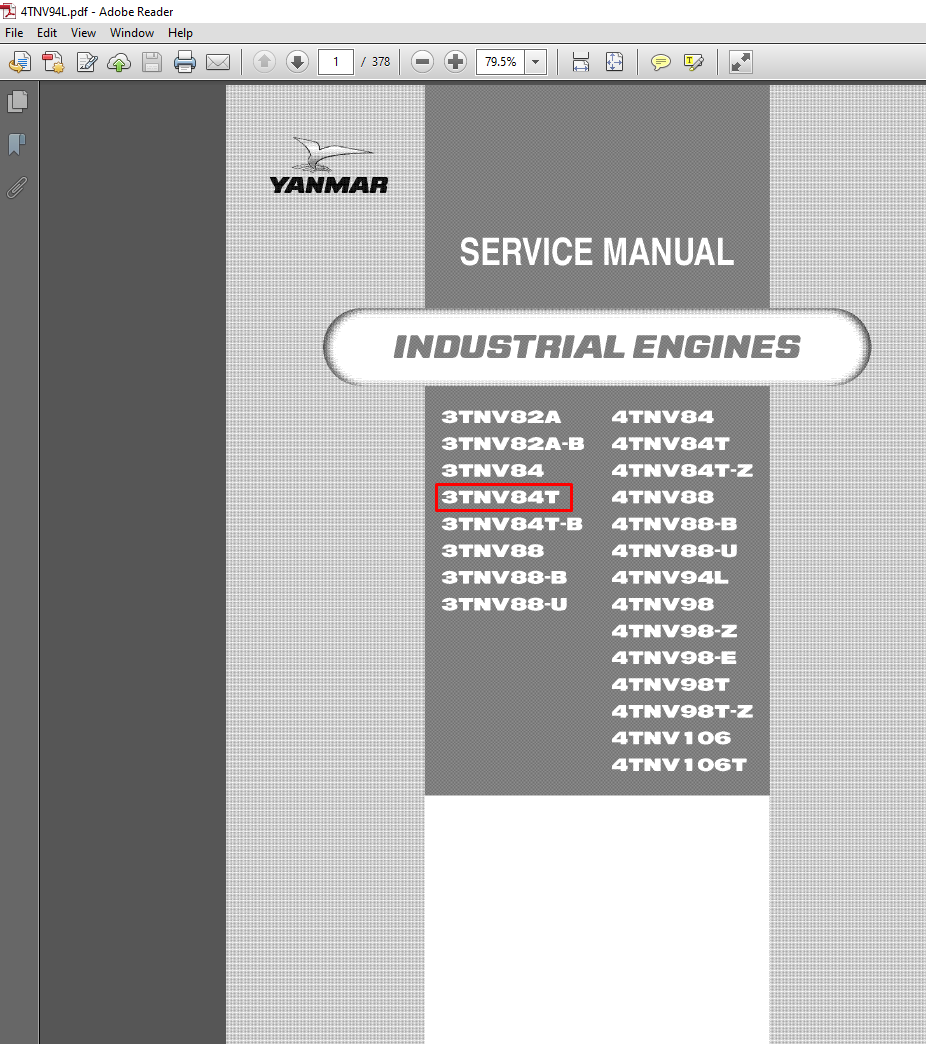Click the 4TNV98 model text
Image resolution: width=926 pixels, height=1044 pixels.
[662, 604]
